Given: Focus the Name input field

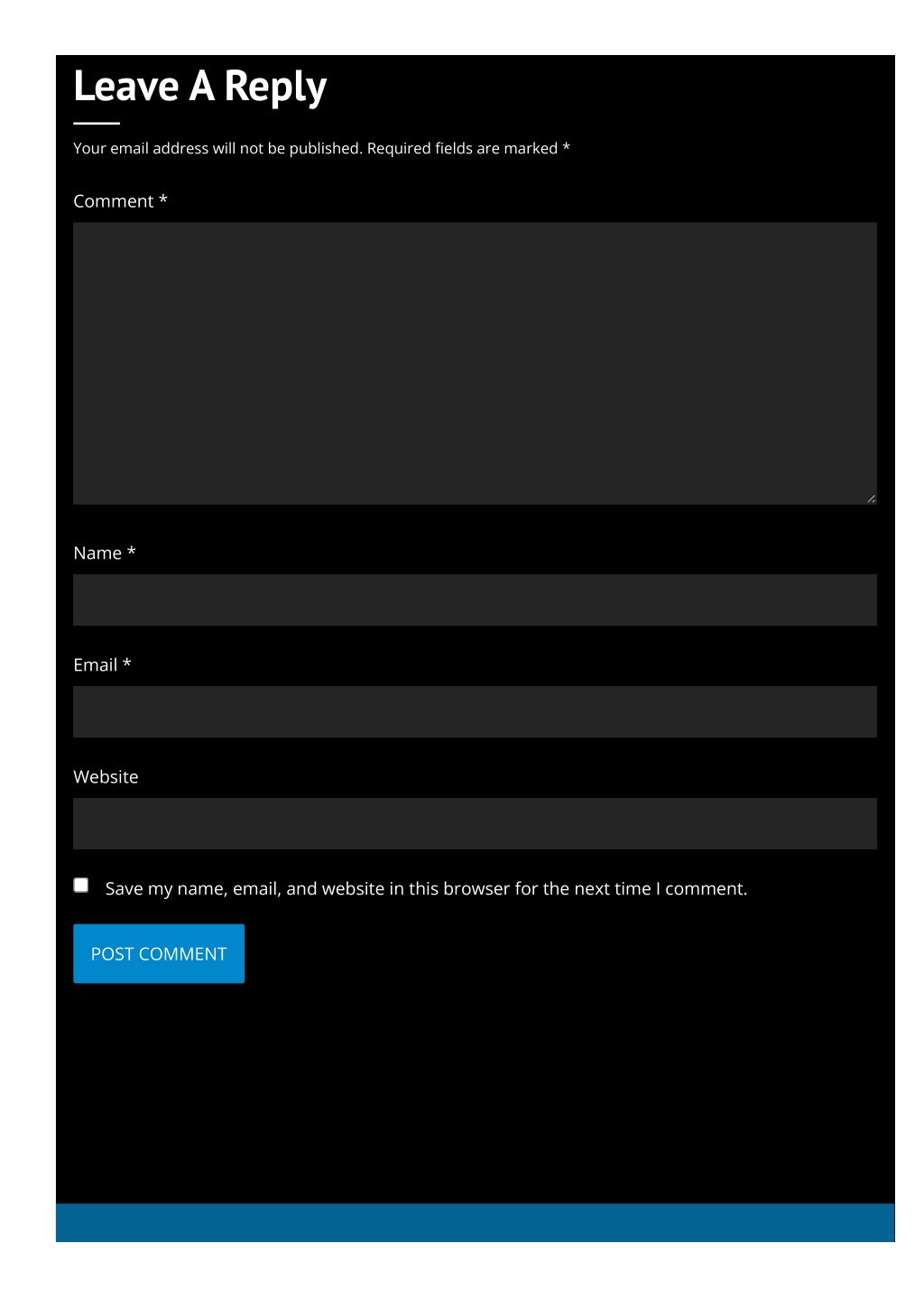Looking at the screenshot, I should pyautogui.click(x=475, y=600).
